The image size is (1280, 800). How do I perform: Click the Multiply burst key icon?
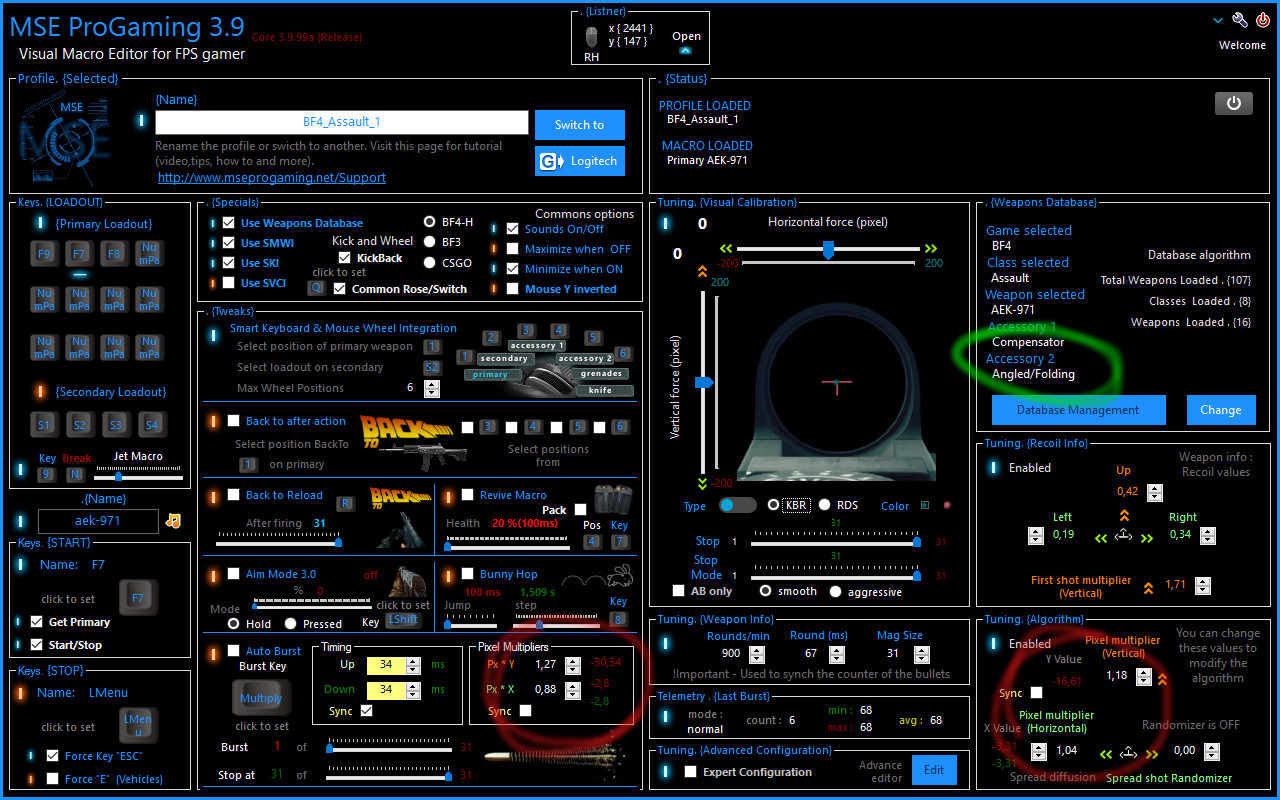pos(261,698)
